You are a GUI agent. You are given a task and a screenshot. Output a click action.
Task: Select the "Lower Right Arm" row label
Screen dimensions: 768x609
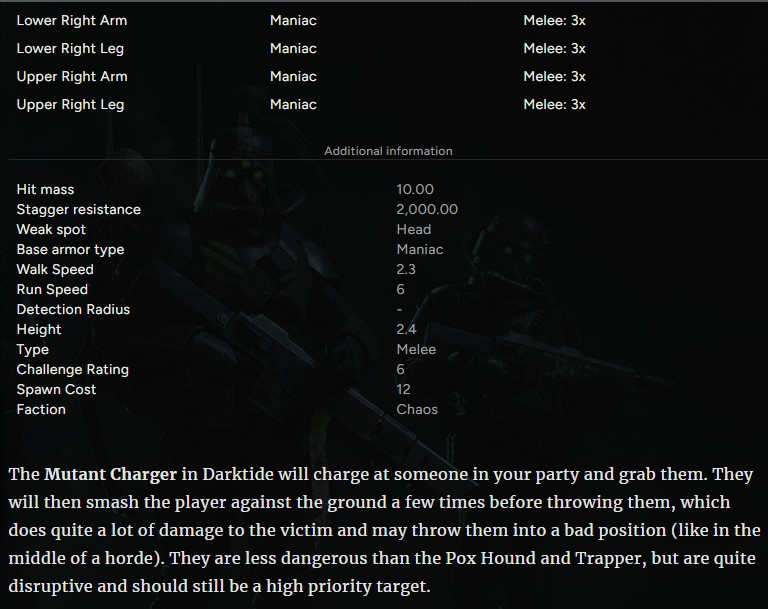[72, 20]
